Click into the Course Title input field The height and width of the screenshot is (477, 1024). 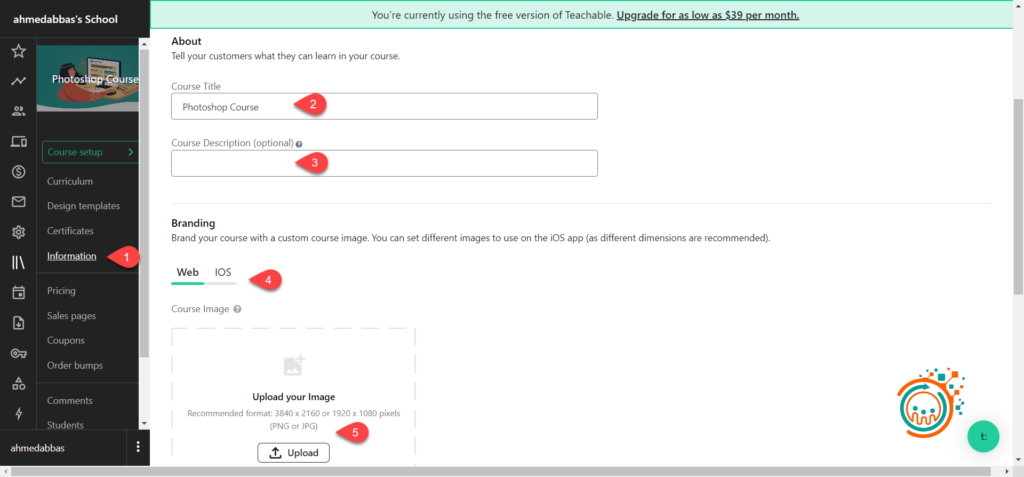click(x=384, y=106)
